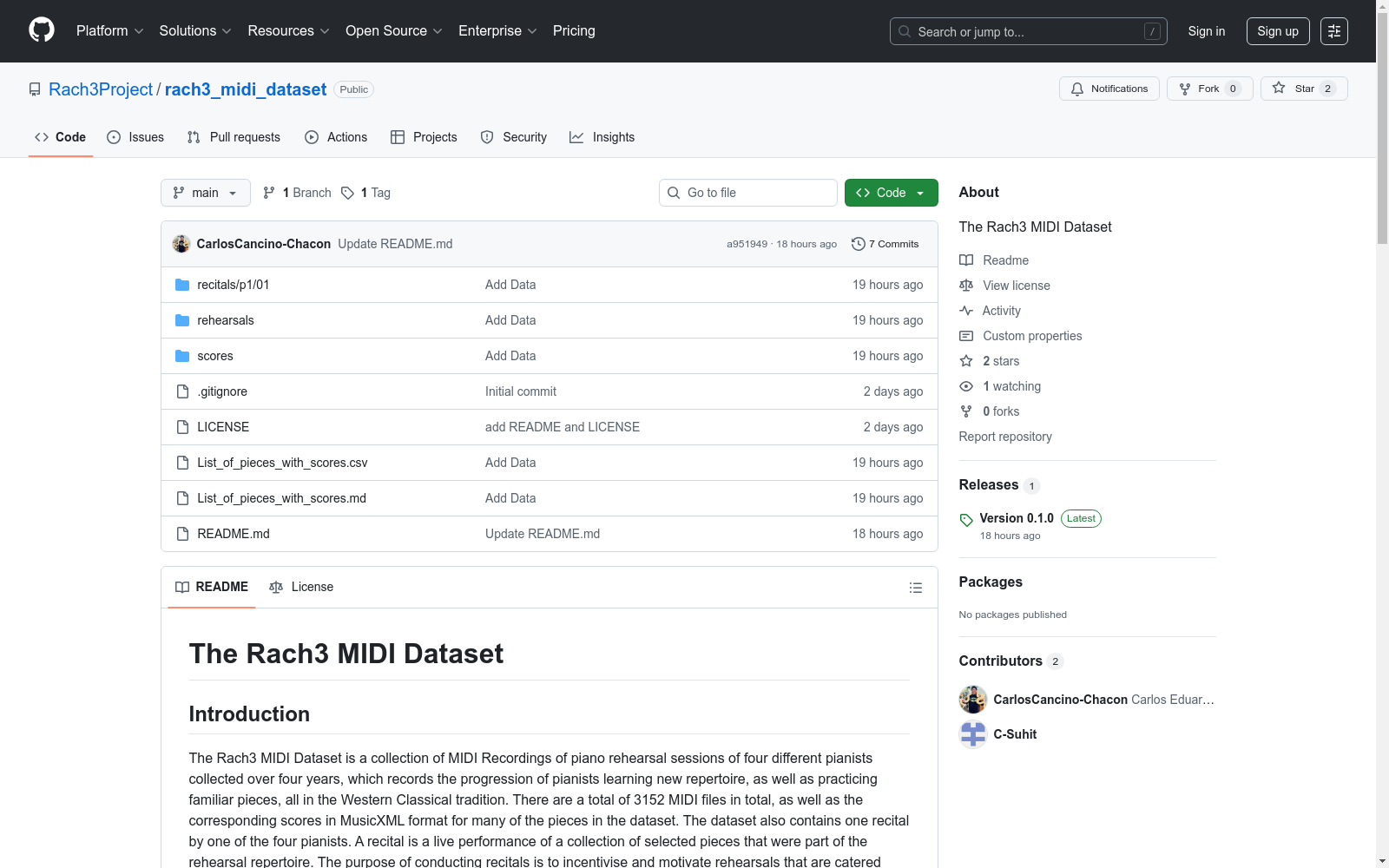Image resolution: width=1389 pixels, height=868 pixels.
Task: Expand the Solutions menu
Action: (195, 31)
